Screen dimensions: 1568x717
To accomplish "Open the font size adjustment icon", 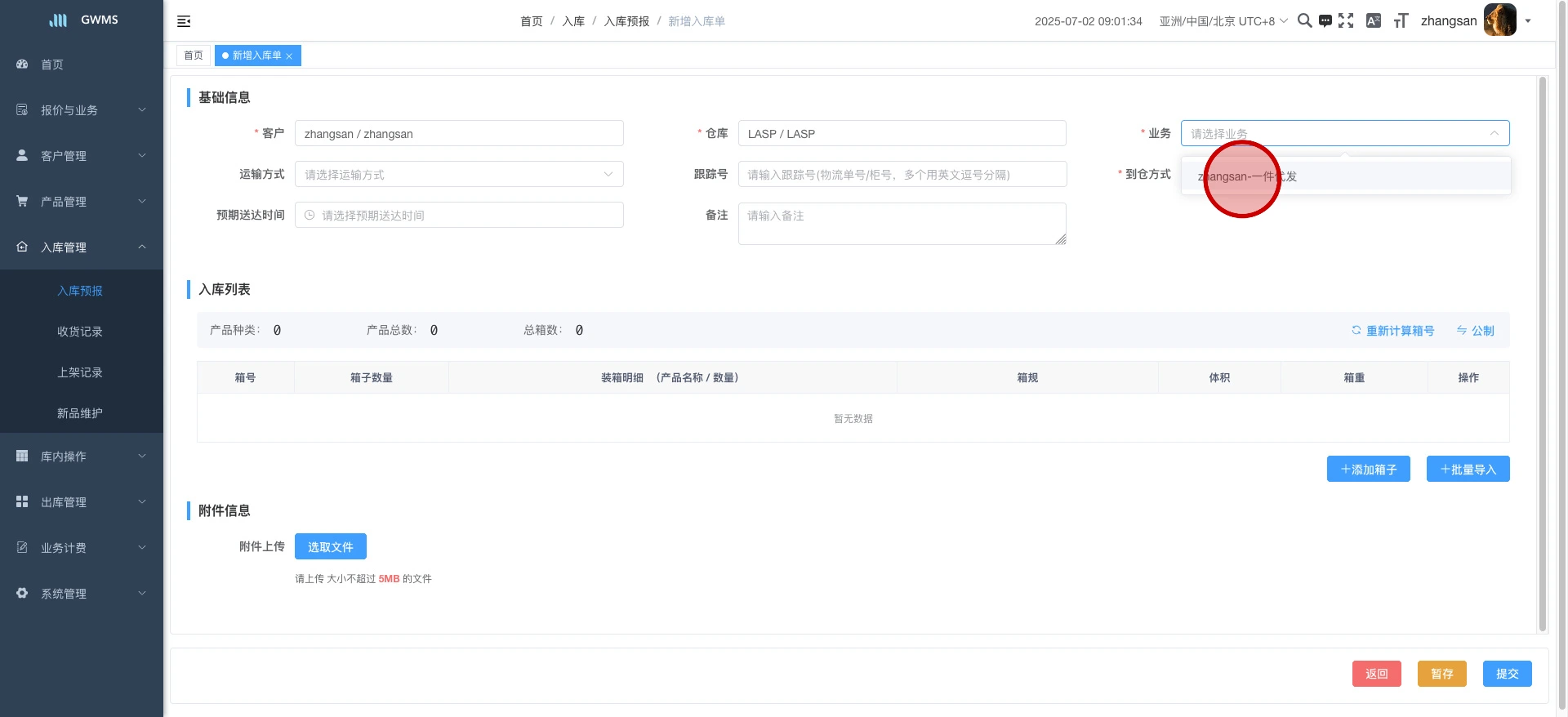I will 1401,20.
